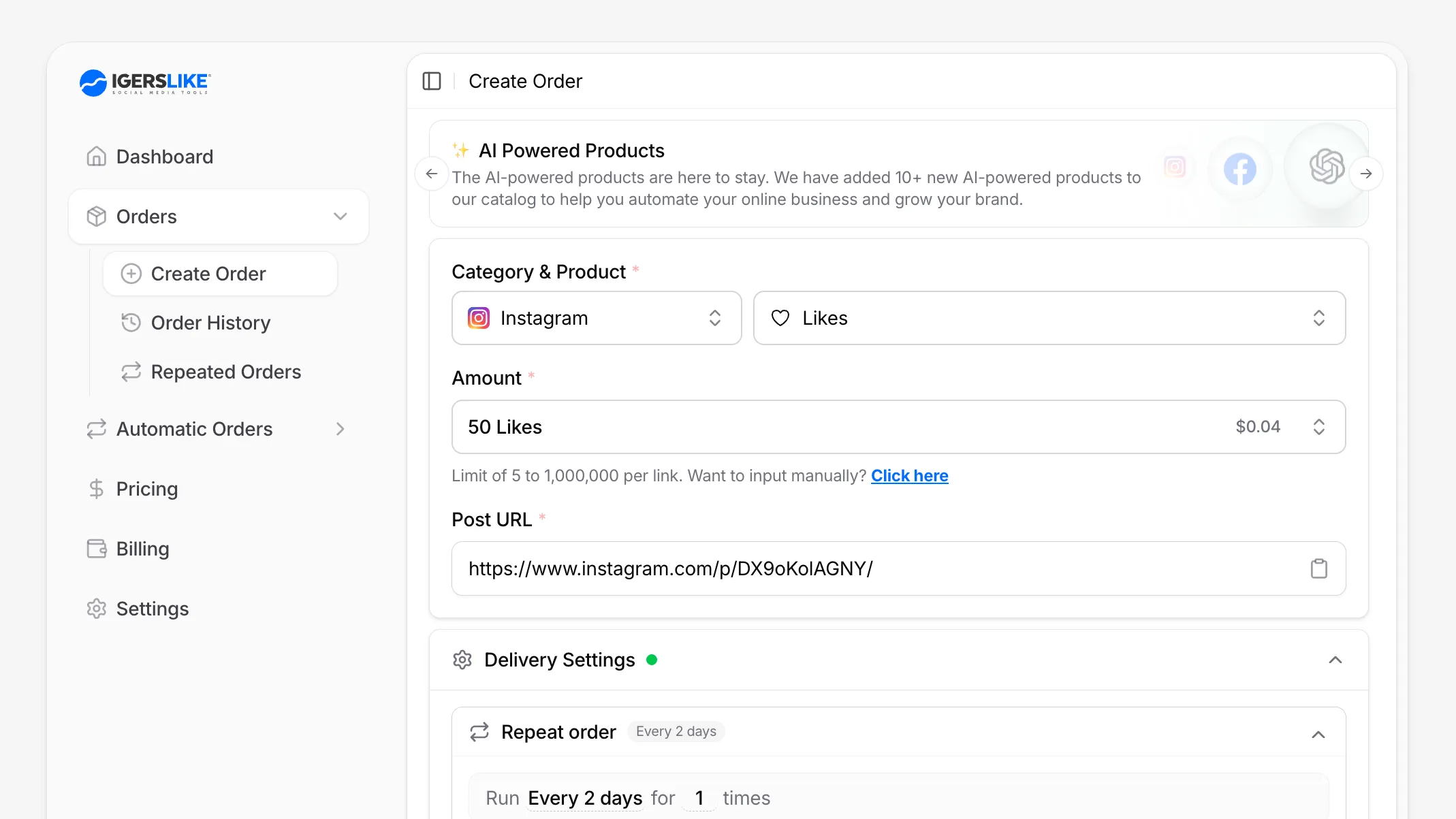Click the Repeat order loop icon

click(479, 732)
